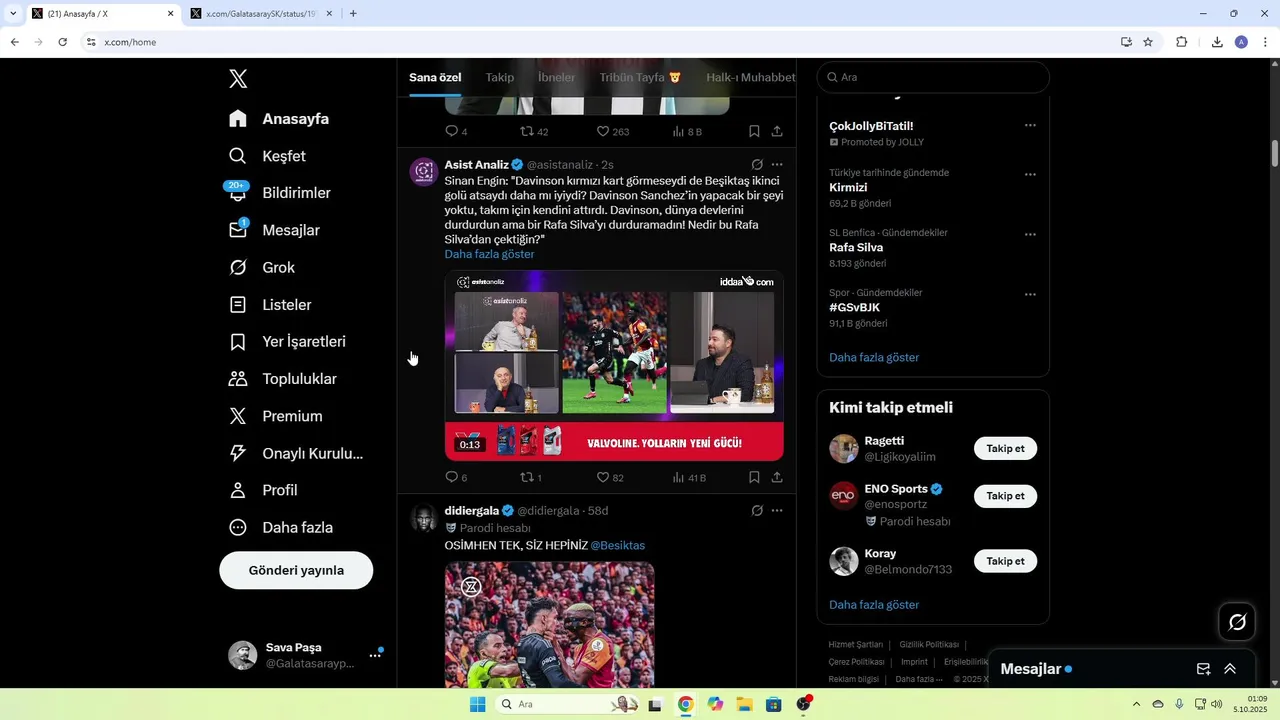Image resolution: width=1280 pixels, height=720 pixels.
Task: Open options for ÇokJollyBiTatil trend
Action: (x=1030, y=125)
